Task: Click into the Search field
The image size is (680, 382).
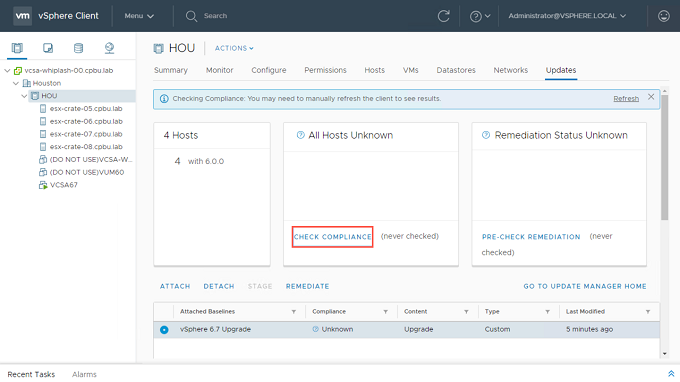Action: pyautogui.click(x=216, y=16)
